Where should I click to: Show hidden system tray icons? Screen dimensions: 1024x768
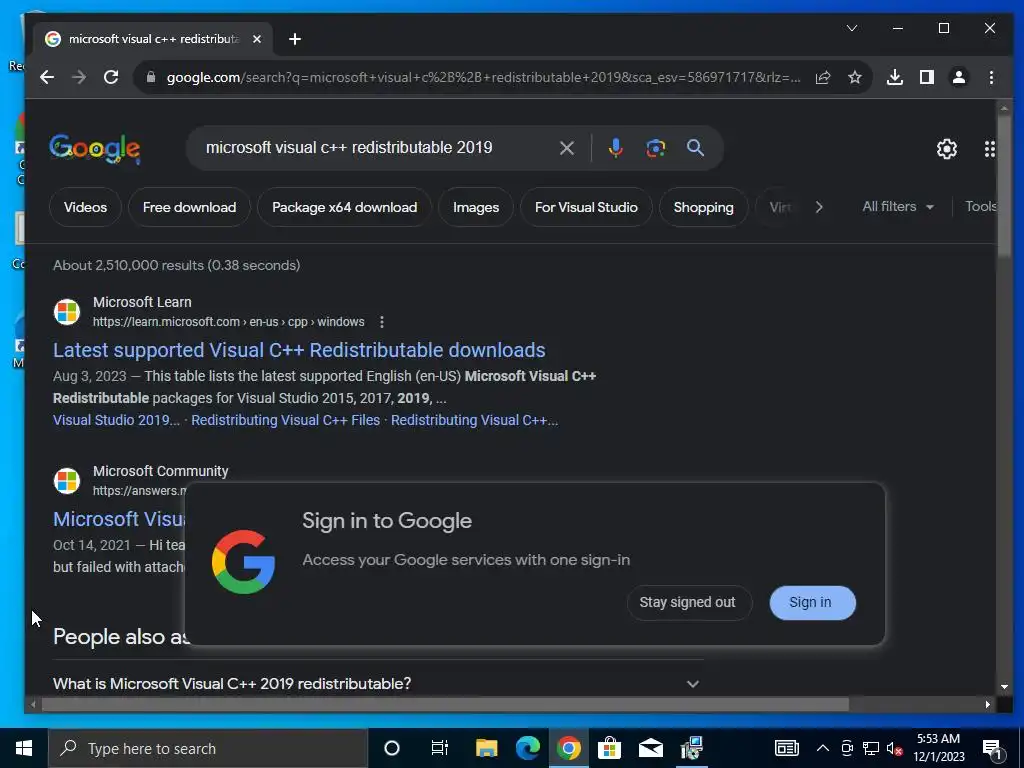click(823, 748)
